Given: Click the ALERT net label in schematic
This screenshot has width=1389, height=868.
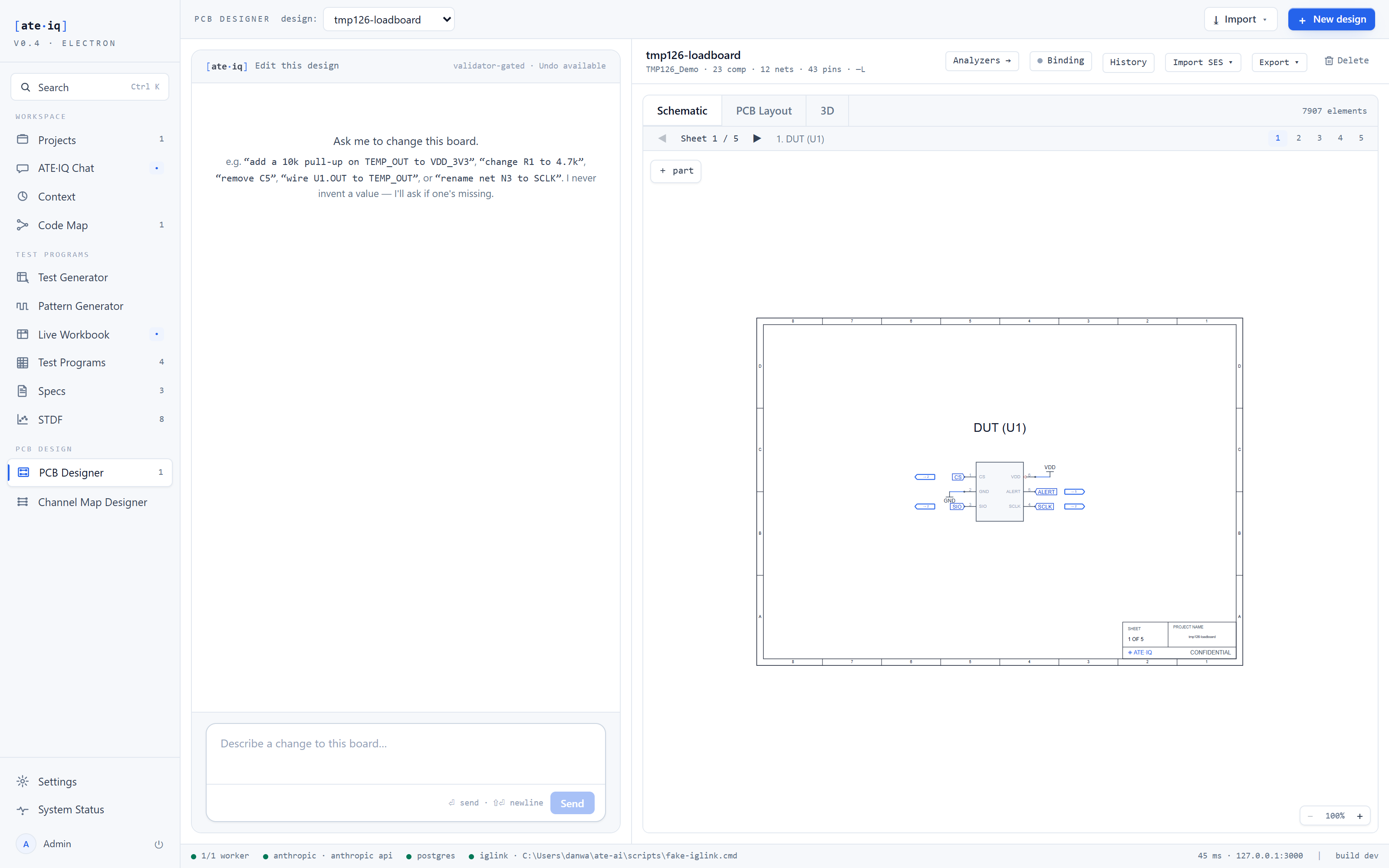Looking at the screenshot, I should [1046, 492].
